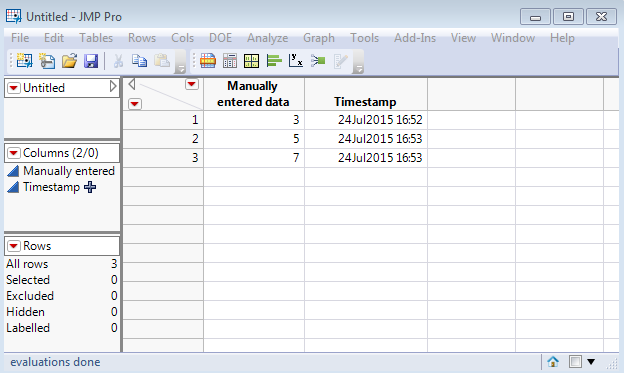The height and width of the screenshot is (373, 624).
Task: Click the Copy toolbar icon
Action: click(140, 61)
